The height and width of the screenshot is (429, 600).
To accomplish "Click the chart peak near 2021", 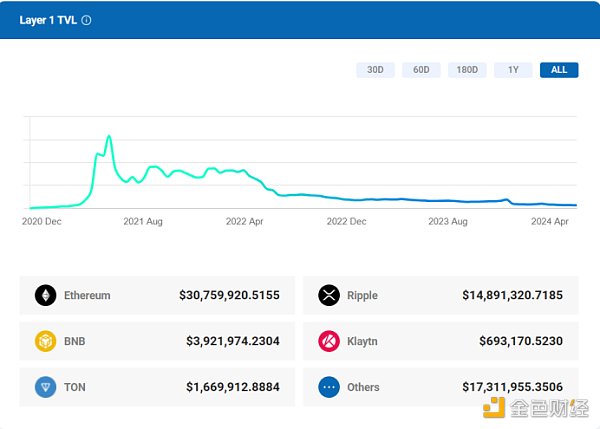I will pyautogui.click(x=108, y=136).
